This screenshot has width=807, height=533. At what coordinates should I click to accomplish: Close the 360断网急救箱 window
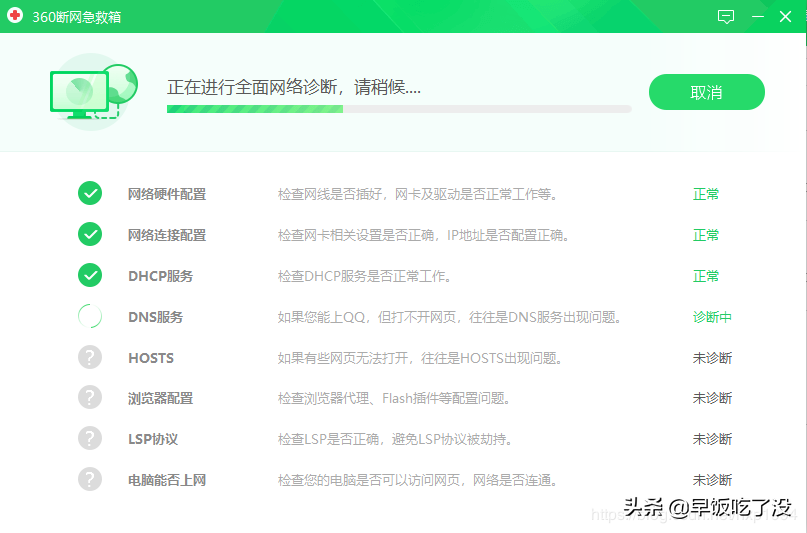point(785,16)
